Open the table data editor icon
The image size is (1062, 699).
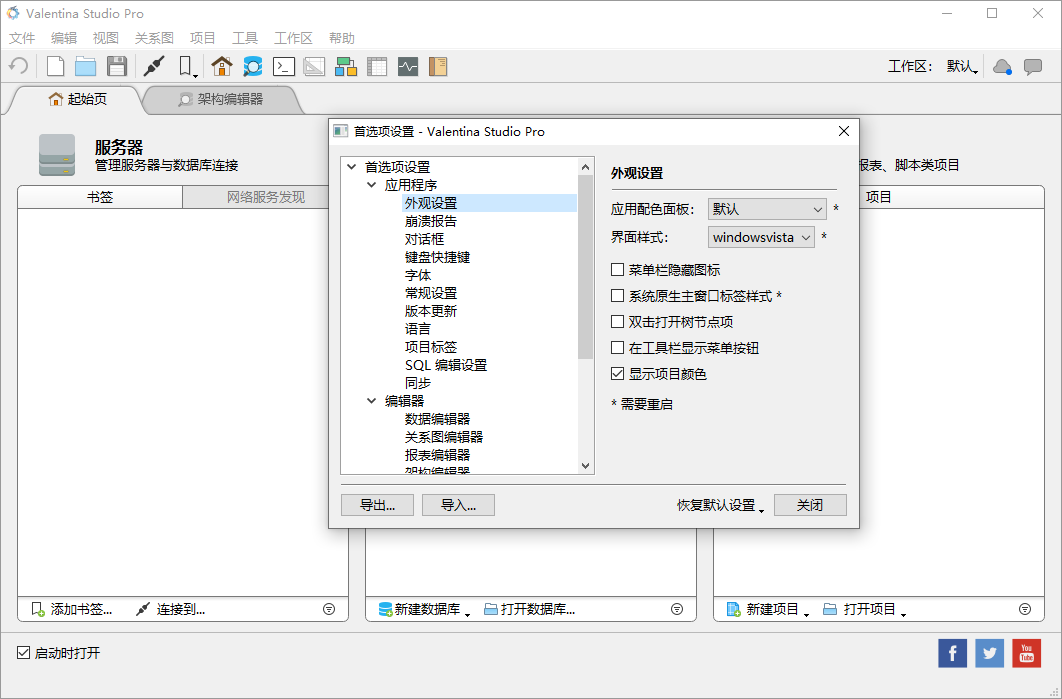click(x=377, y=66)
